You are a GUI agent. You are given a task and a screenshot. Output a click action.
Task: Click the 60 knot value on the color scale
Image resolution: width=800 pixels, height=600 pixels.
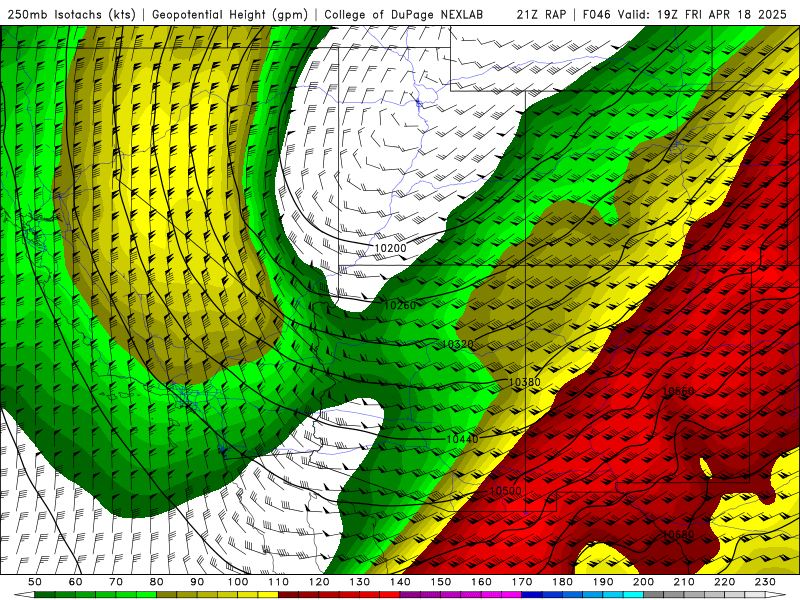coord(75,582)
